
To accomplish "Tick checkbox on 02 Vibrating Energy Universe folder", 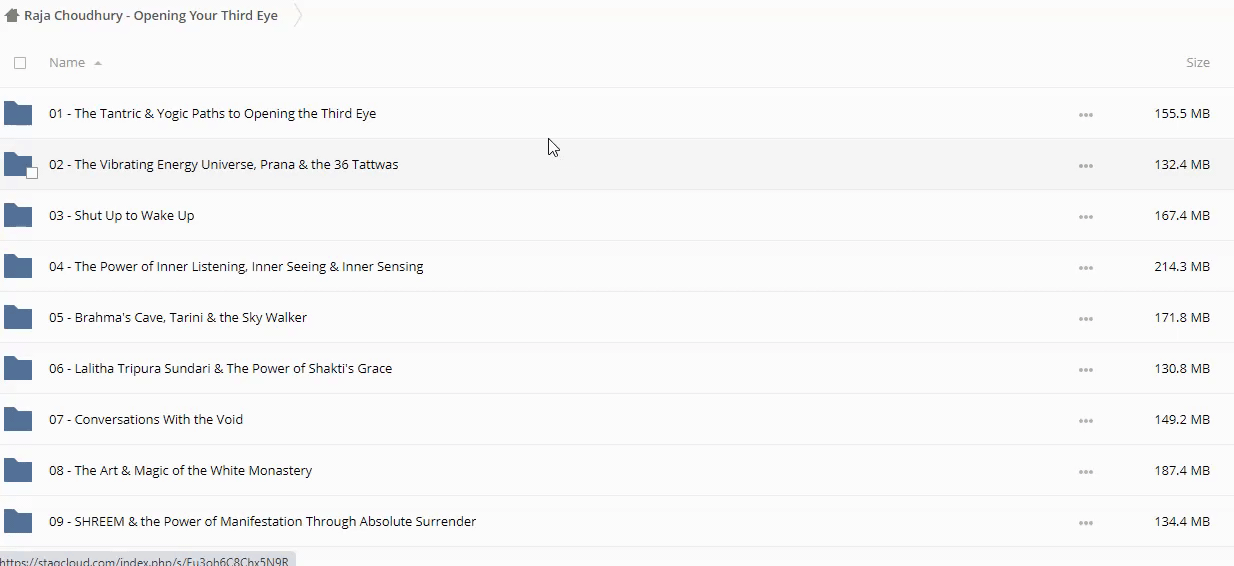I will (x=32, y=173).
